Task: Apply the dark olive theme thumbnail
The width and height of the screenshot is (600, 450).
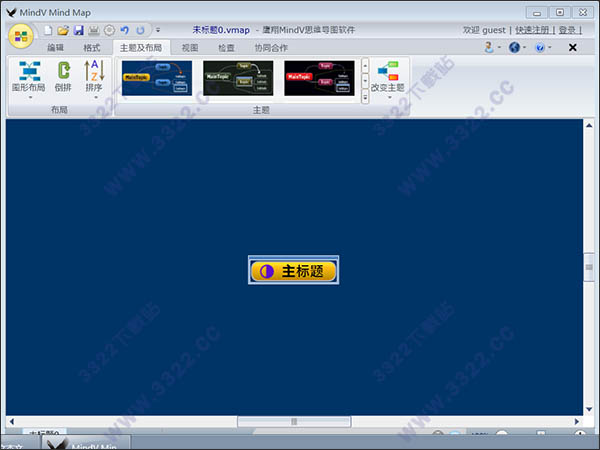Action: [238, 78]
